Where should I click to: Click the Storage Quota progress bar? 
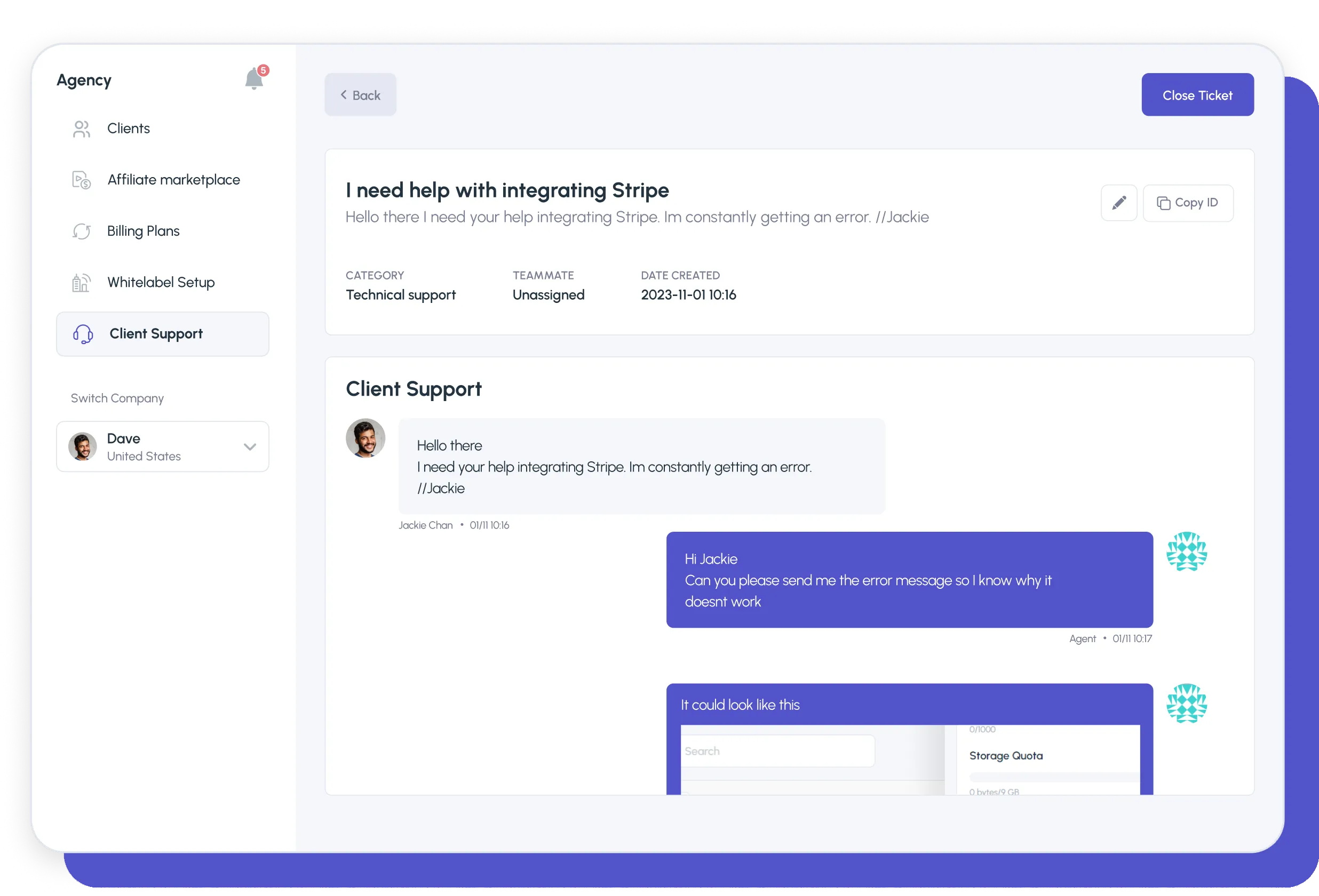1053,777
